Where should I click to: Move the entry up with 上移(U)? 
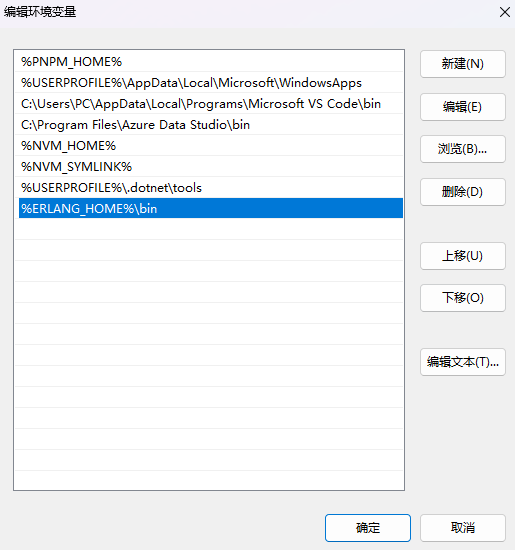click(463, 256)
